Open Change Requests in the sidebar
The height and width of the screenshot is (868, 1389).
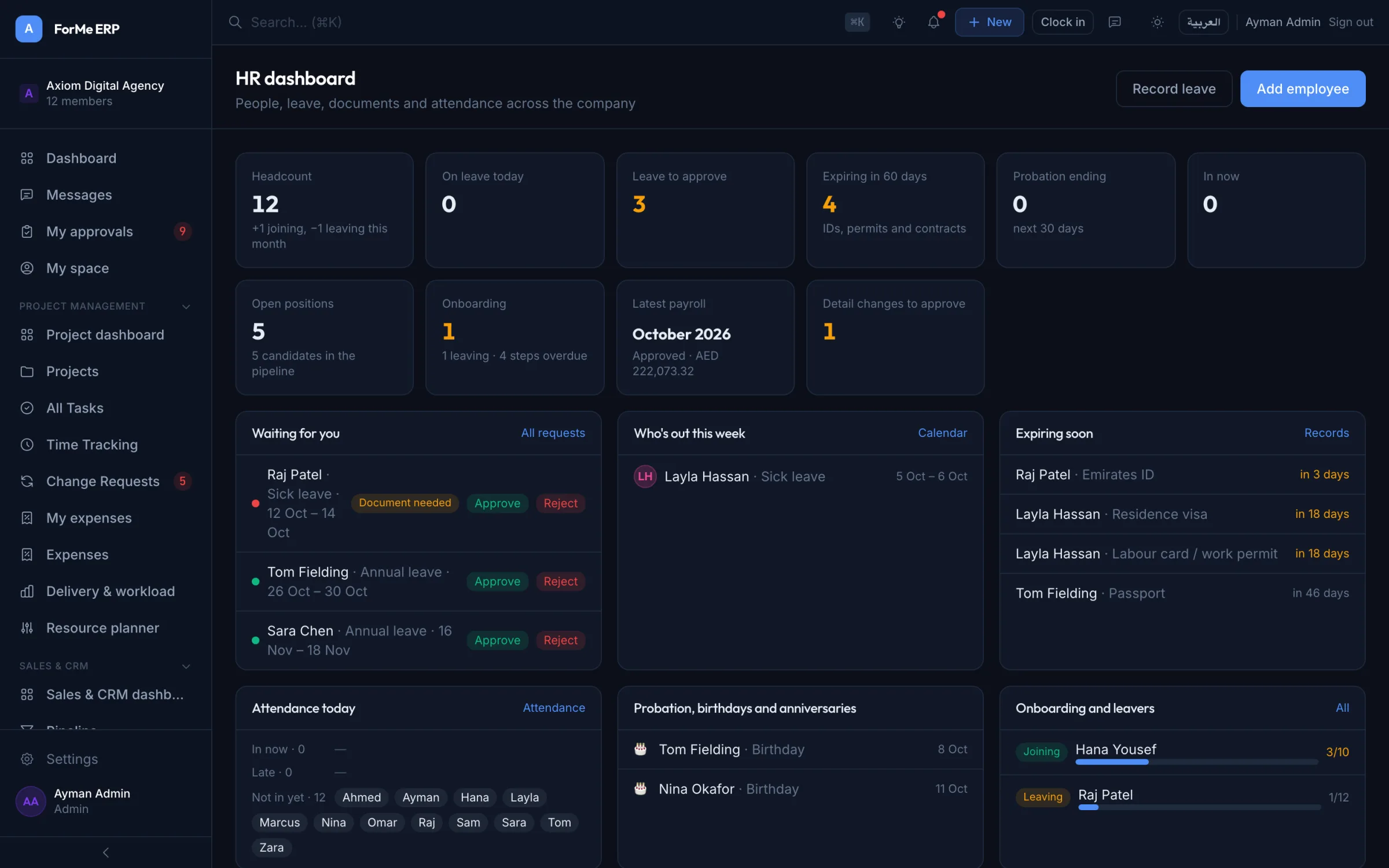tap(105, 481)
